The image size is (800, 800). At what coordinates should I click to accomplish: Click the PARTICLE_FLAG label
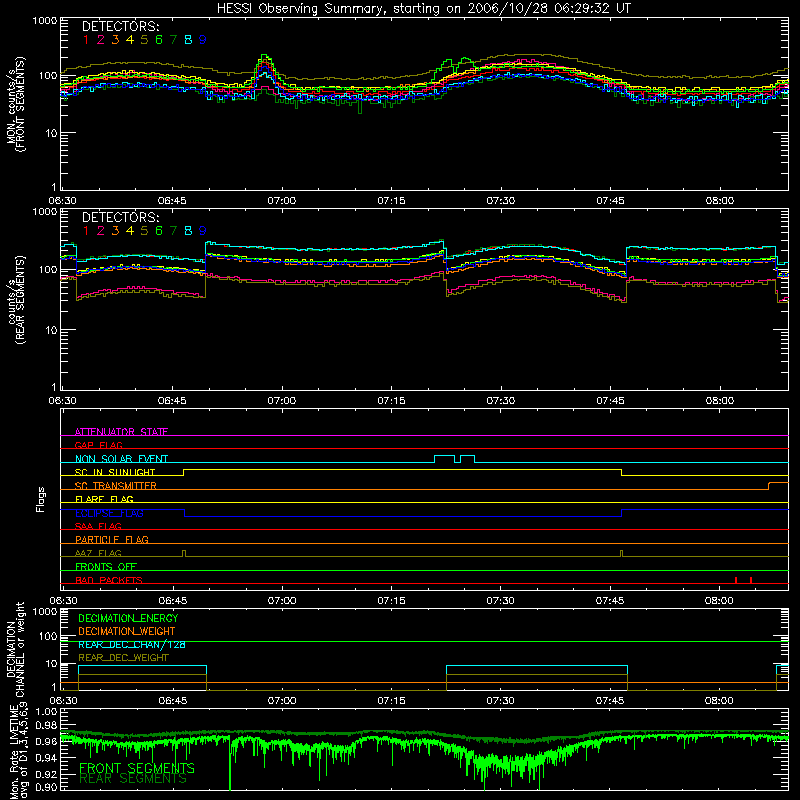(112, 539)
